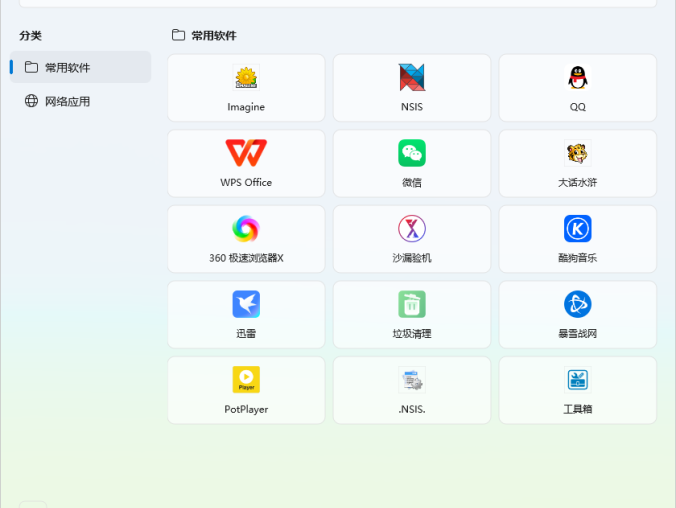Screen dimensions: 676x508
Task: Click the 迅雷 label text
Action: [246, 333]
